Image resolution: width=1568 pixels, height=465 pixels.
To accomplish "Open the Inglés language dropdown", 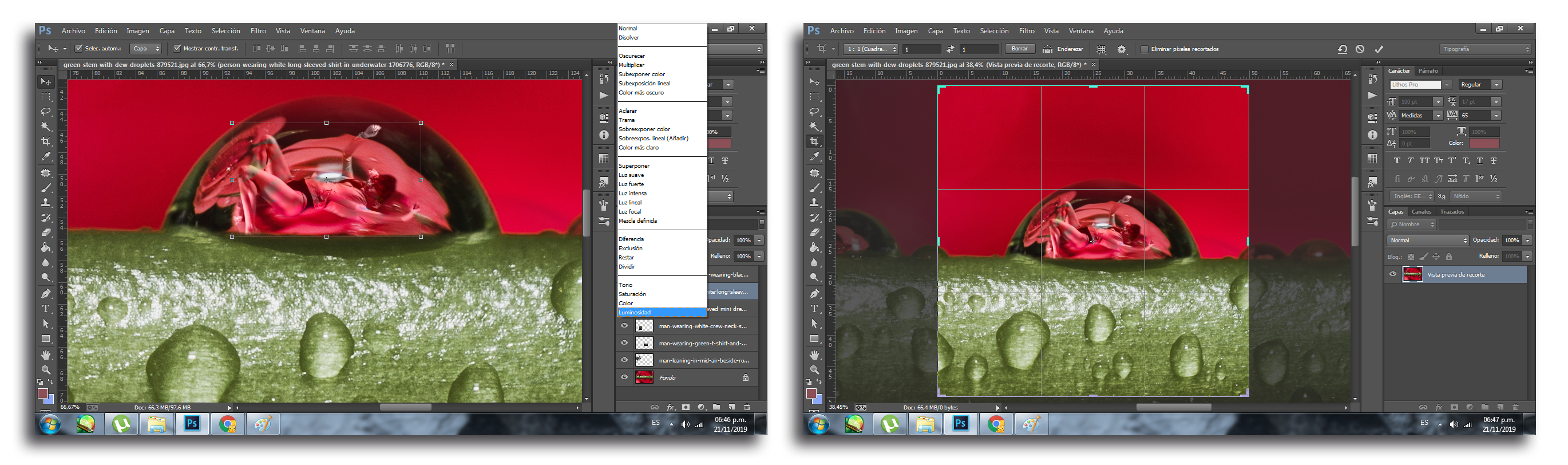I will coord(1412,196).
